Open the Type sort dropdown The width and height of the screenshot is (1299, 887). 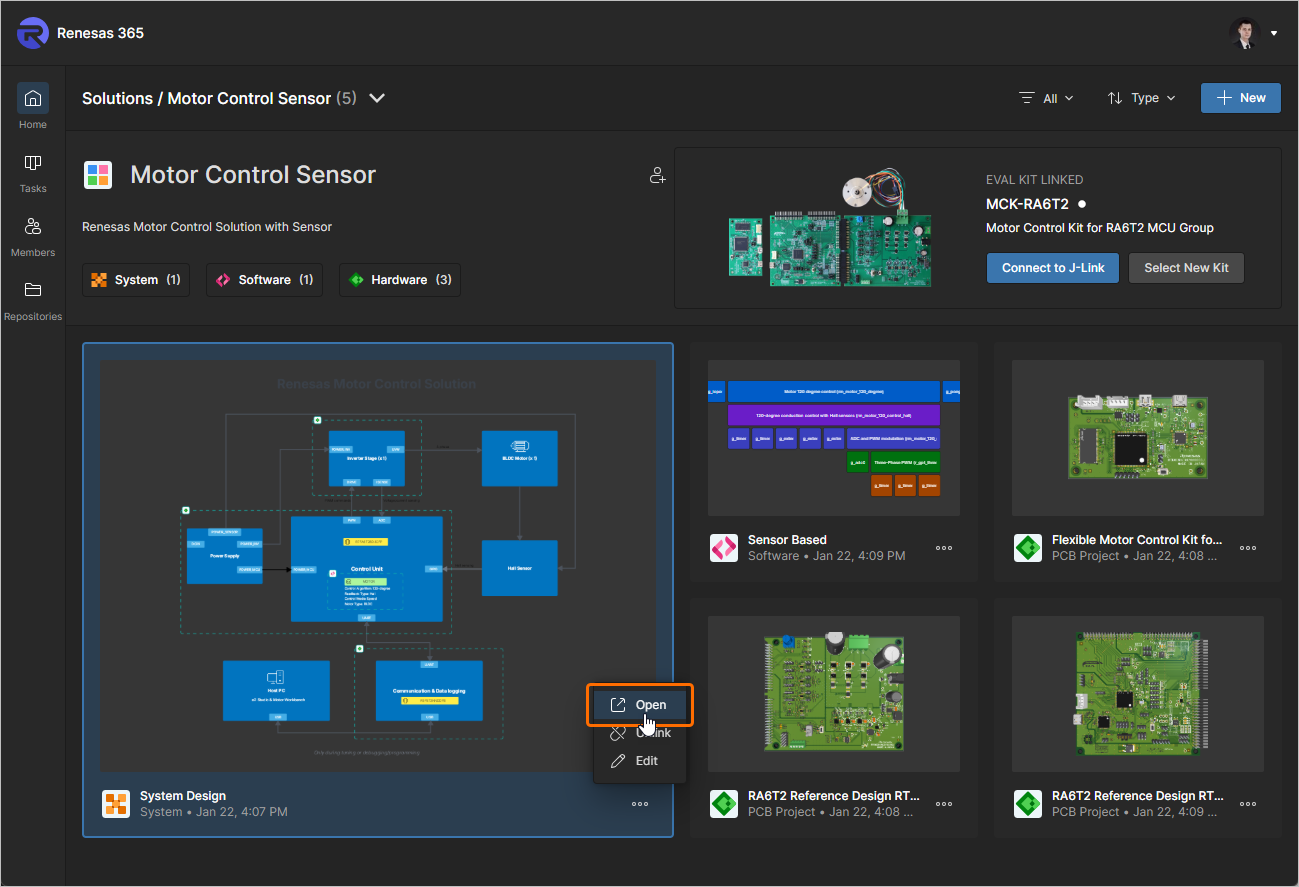coord(1141,98)
